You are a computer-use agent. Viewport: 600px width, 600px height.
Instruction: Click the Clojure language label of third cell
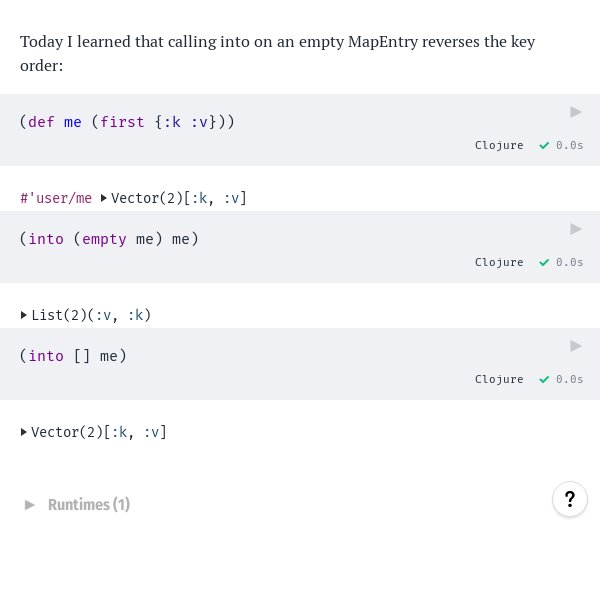click(499, 380)
